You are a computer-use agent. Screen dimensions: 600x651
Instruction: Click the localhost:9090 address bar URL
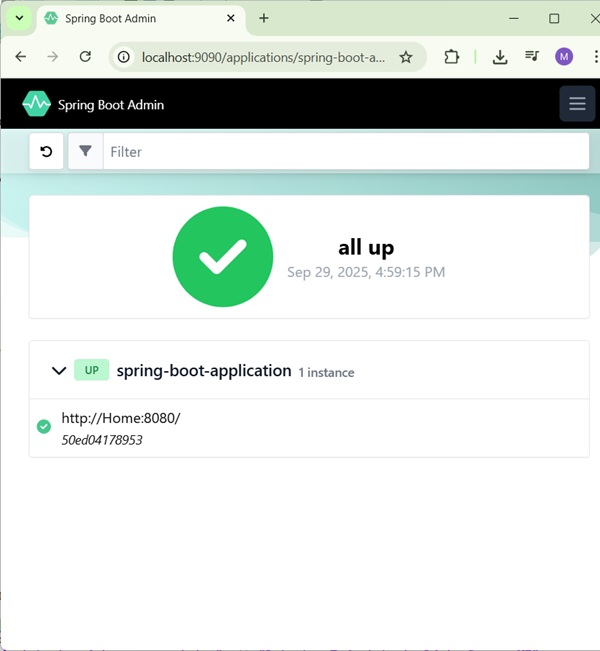click(x=263, y=57)
